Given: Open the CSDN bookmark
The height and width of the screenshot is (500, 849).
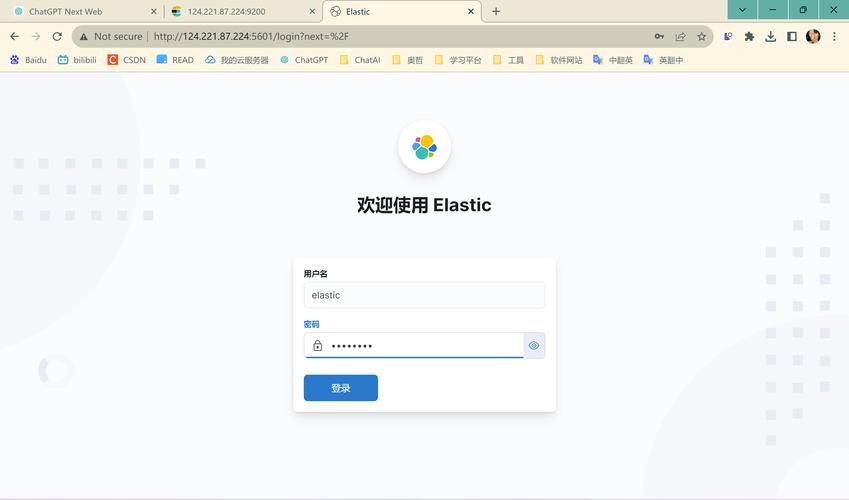Looking at the screenshot, I should coord(127,60).
